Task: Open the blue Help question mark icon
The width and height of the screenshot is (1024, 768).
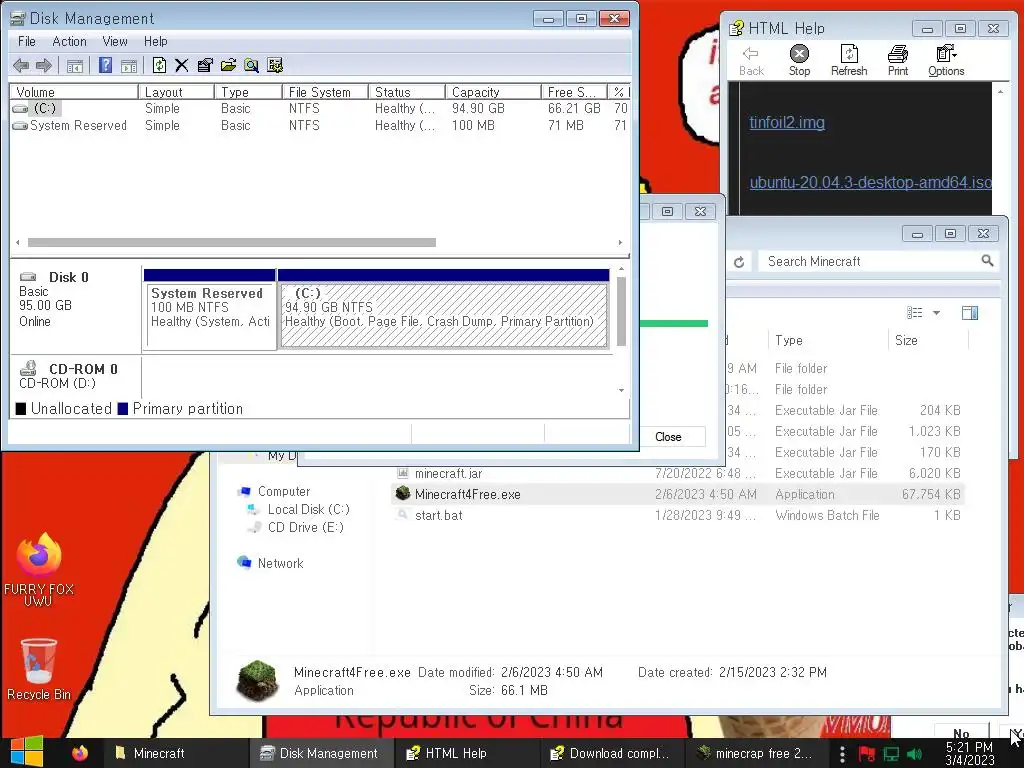Action: click(105, 65)
